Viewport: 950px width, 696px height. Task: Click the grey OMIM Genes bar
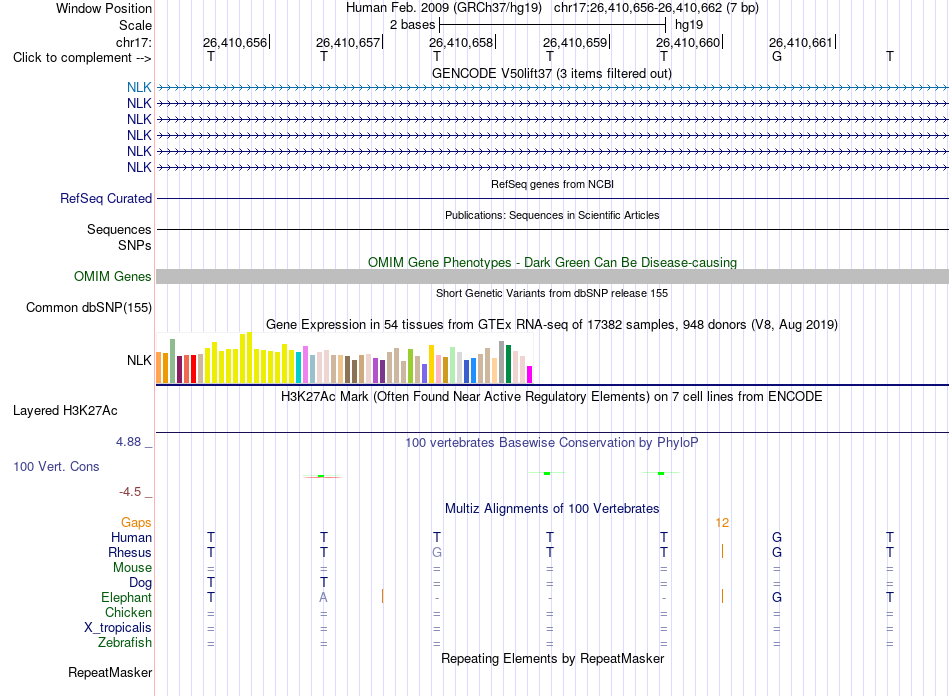(x=552, y=276)
